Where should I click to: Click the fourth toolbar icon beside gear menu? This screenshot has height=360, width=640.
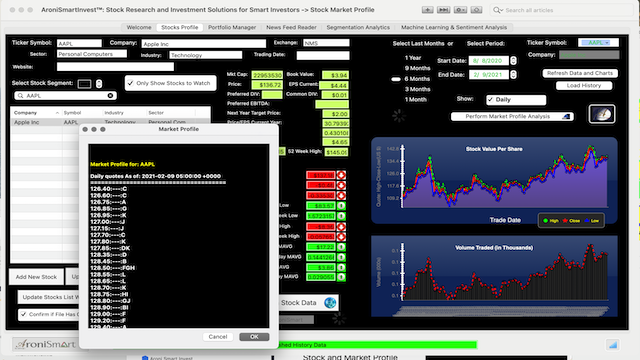point(476,10)
